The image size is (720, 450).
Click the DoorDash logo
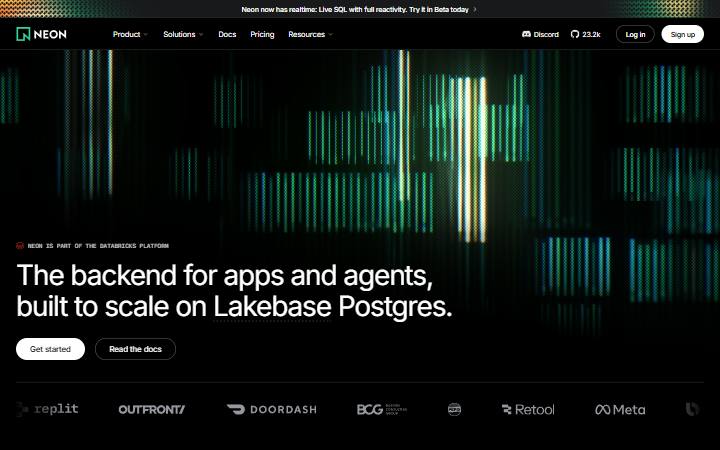point(271,409)
